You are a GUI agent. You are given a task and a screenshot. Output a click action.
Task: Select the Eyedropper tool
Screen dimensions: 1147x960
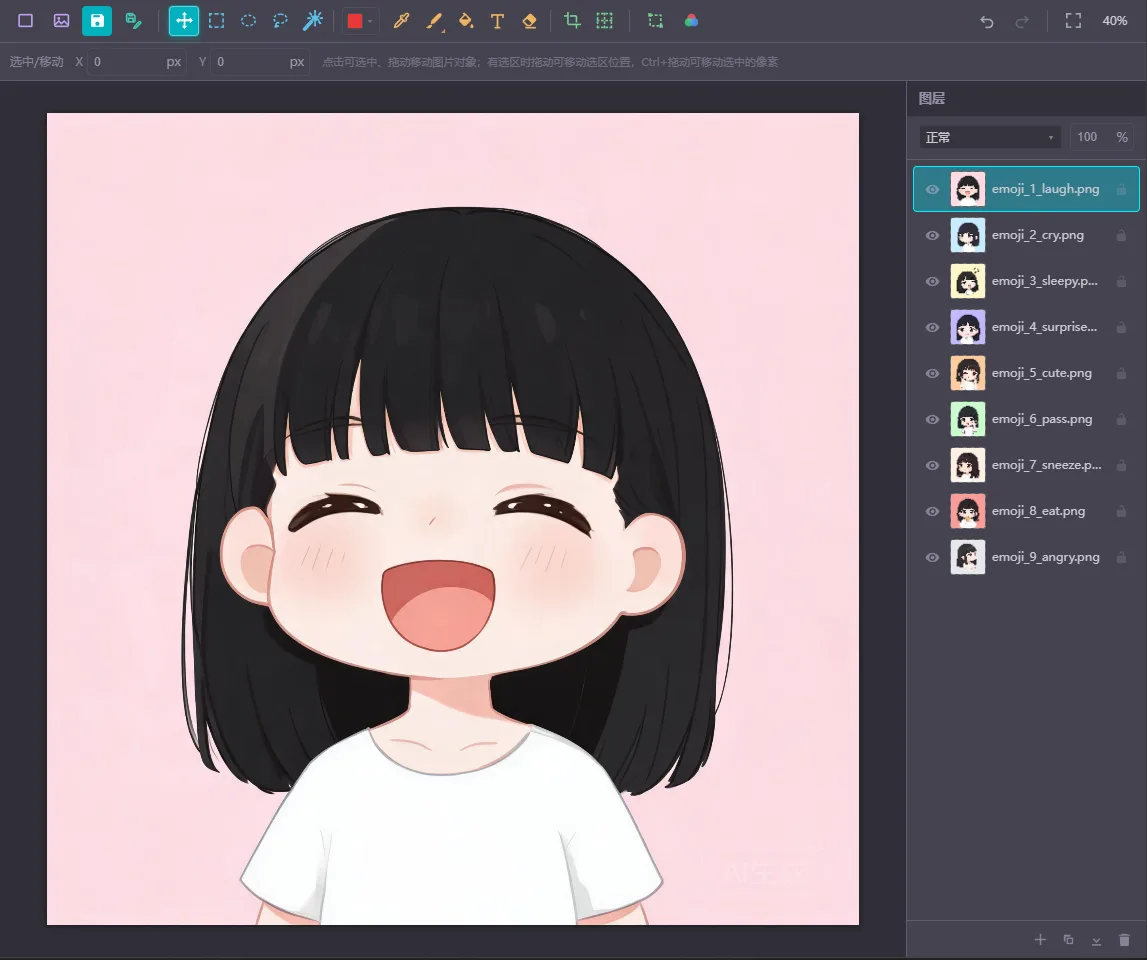401,20
